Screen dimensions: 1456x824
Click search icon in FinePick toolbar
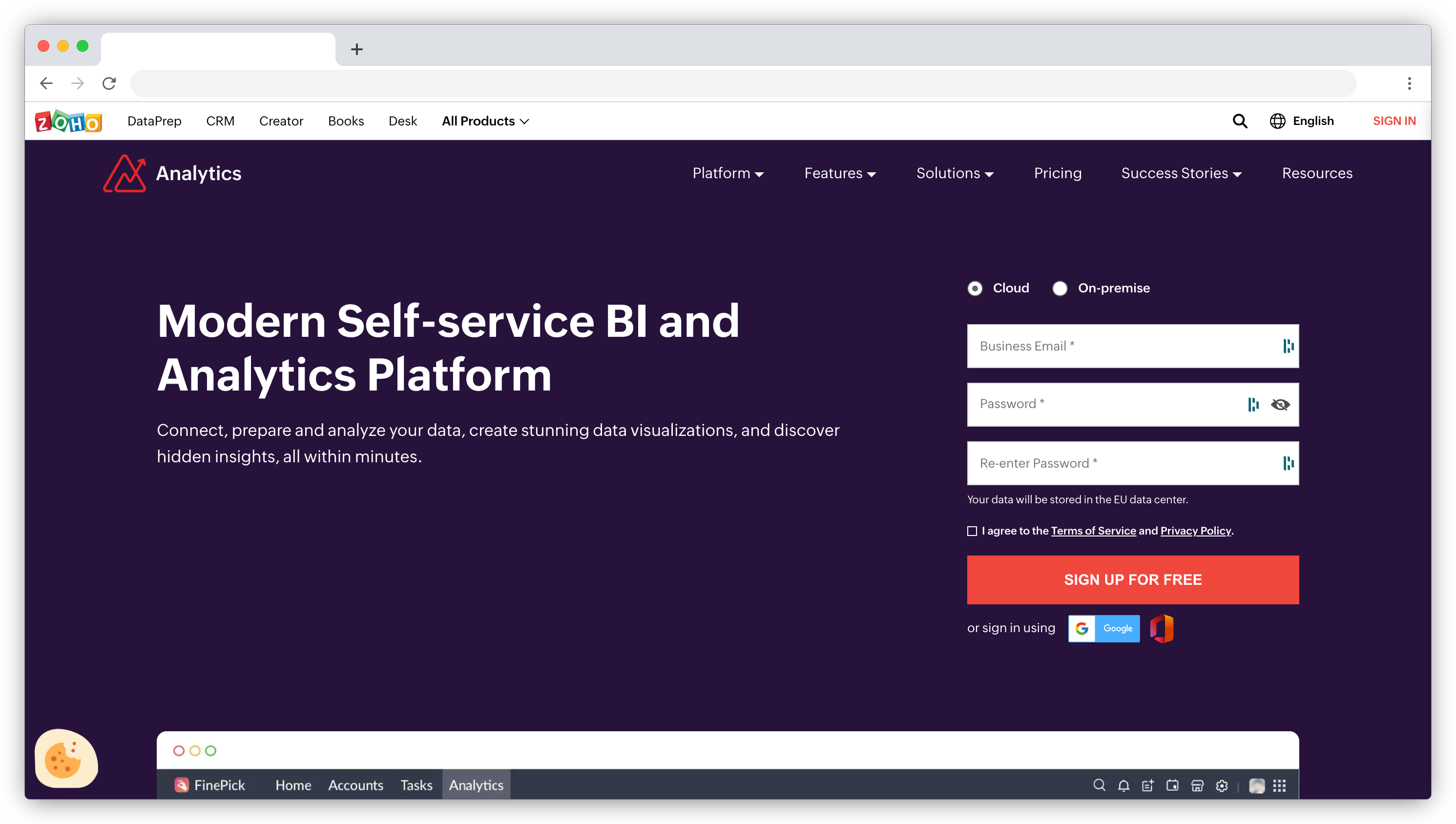tap(1099, 785)
